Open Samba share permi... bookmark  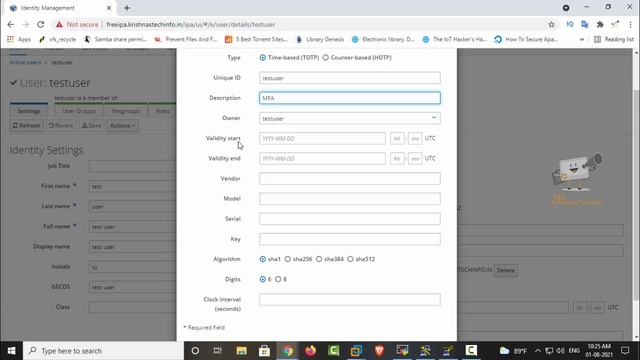coord(116,39)
